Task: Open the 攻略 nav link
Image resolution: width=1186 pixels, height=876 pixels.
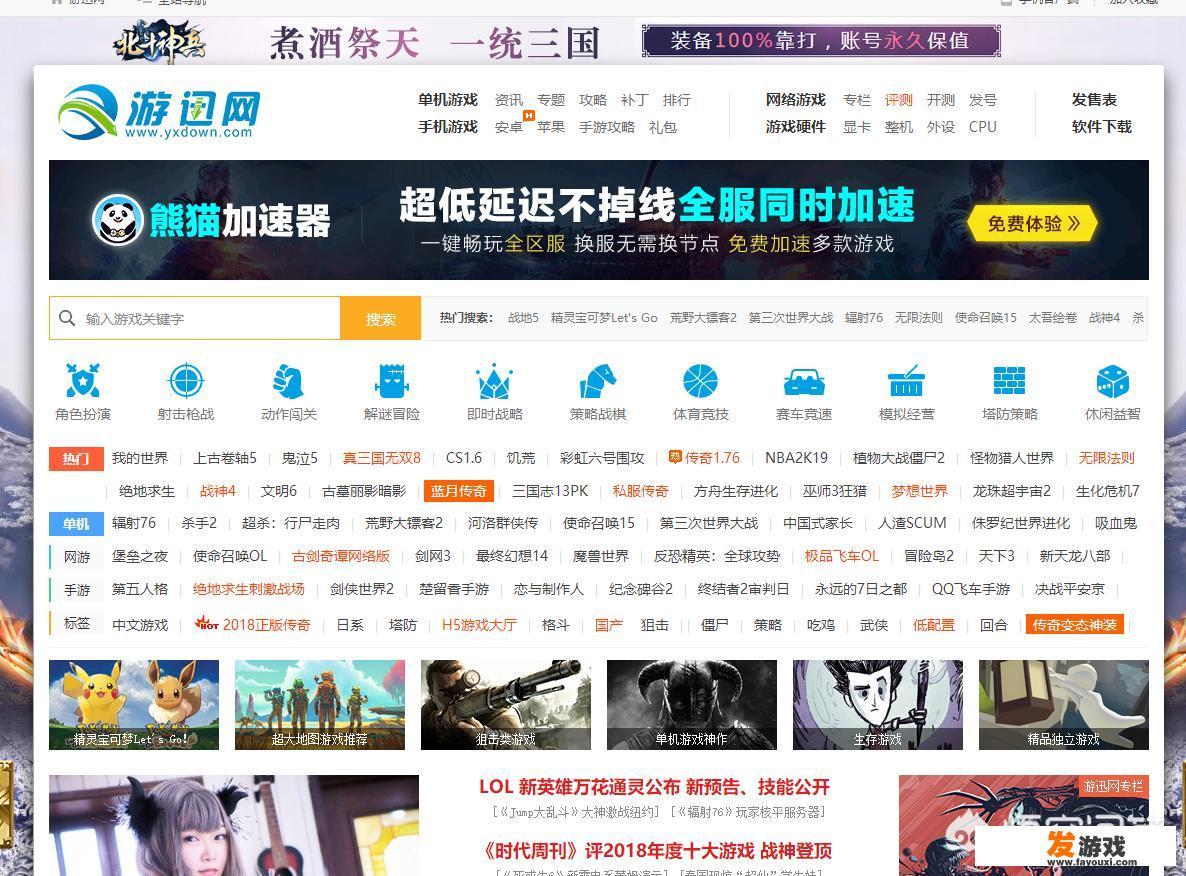Action: coord(593,100)
